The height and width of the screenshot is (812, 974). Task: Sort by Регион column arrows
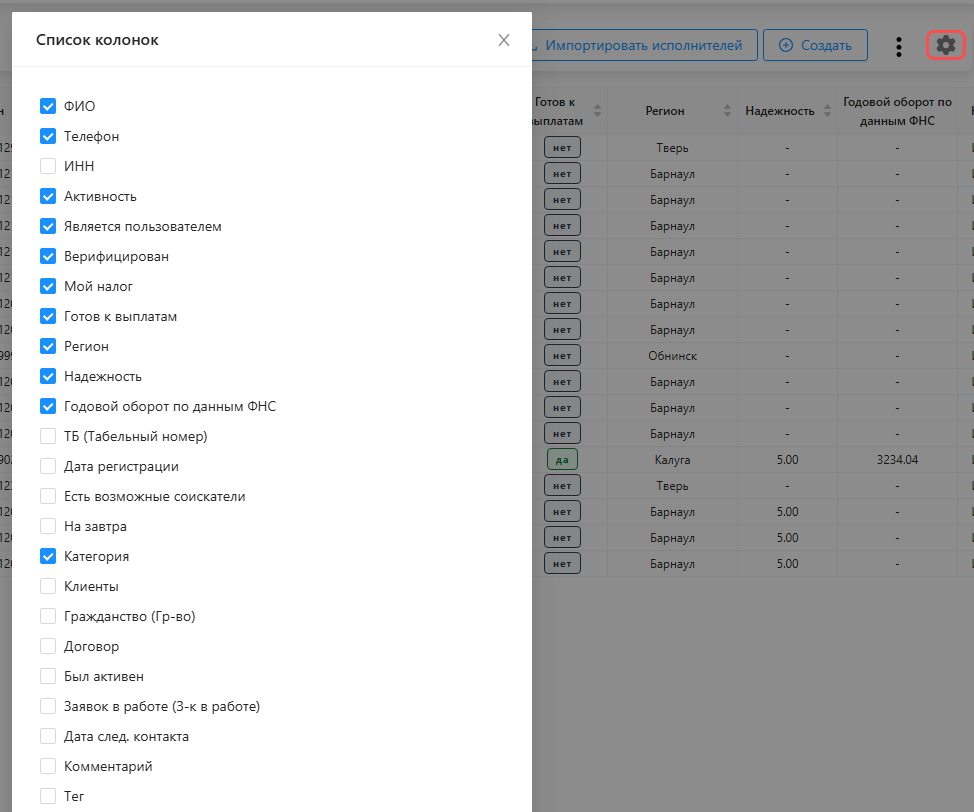(727, 111)
